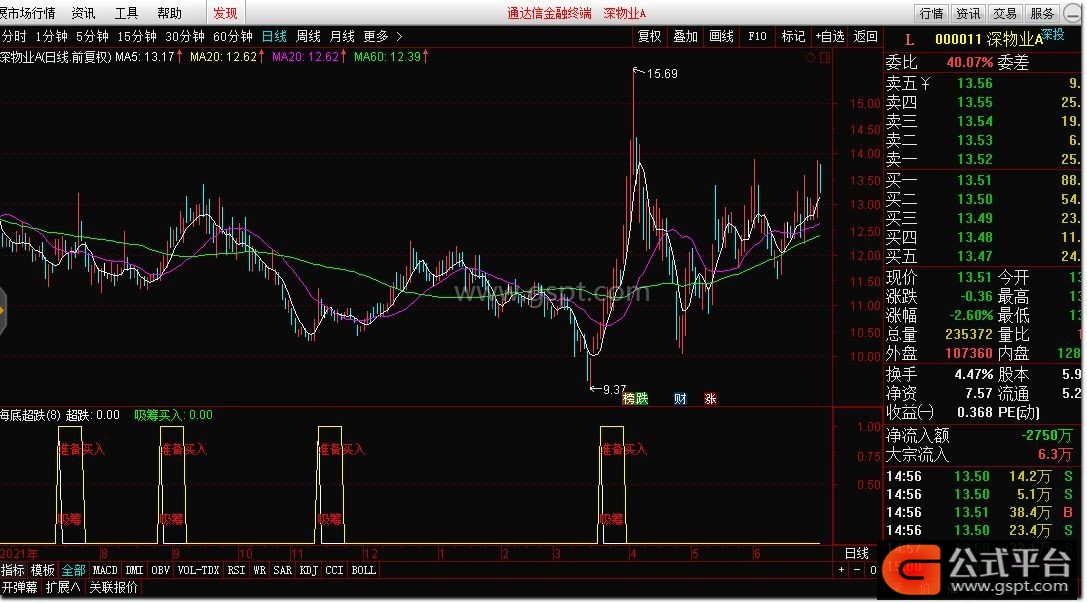The height and width of the screenshot is (603, 1087).
Task: Click the 关联报价 related quotes button
Action: coord(114,587)
